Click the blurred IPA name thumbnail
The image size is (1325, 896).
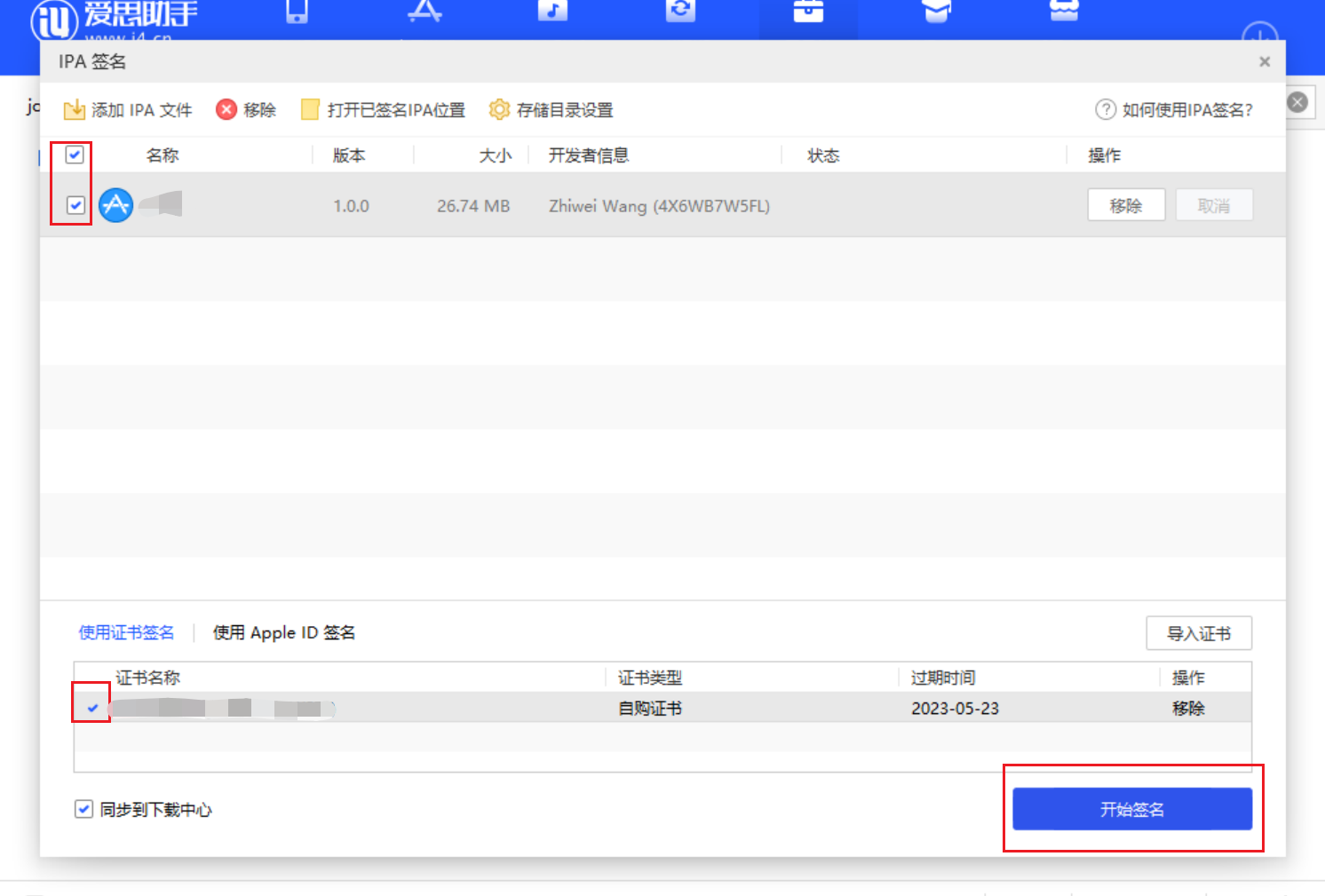pyautogui.click(x=161, y=203)
